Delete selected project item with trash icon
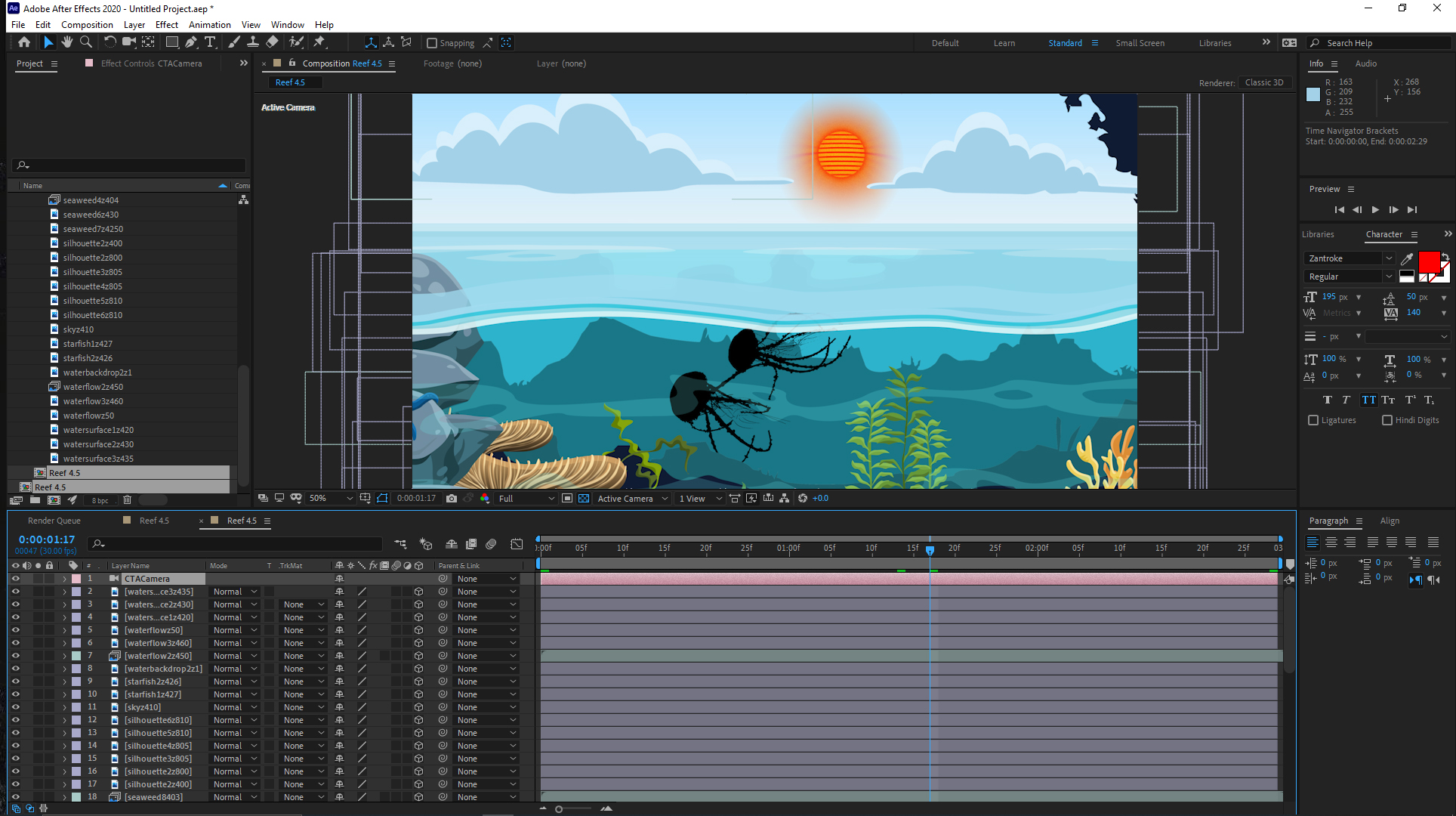 pyautogui.click(x=127, y=500)
